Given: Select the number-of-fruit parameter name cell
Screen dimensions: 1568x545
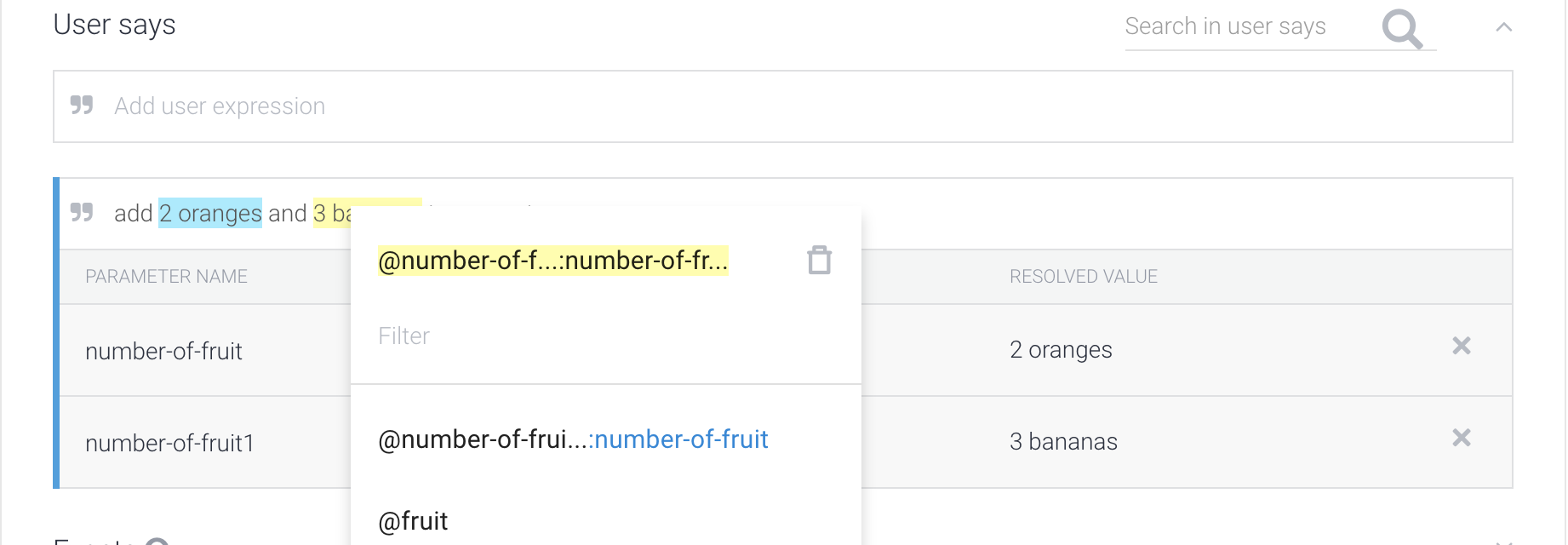Looking at the screenshot, I should (x=164, y=351).
